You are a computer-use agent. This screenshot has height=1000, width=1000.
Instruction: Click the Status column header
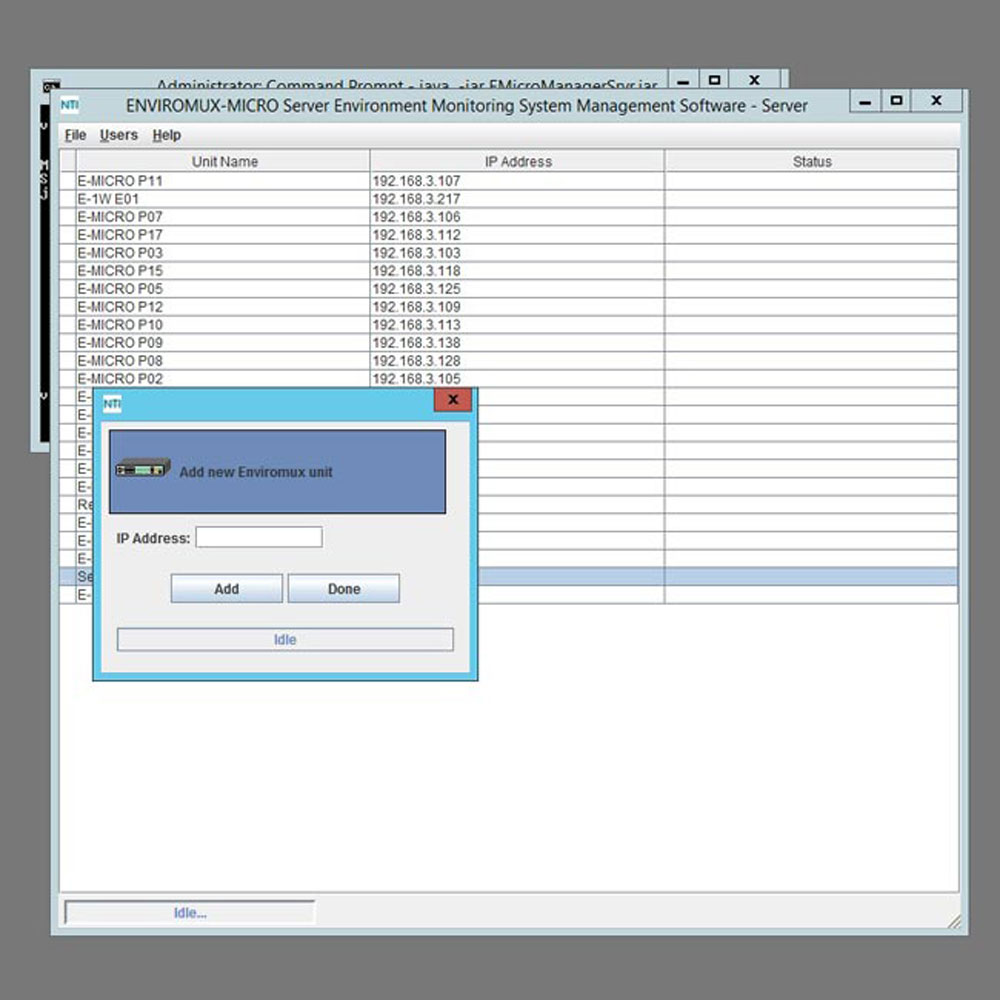pyautogui.click(x=811, y=161)
